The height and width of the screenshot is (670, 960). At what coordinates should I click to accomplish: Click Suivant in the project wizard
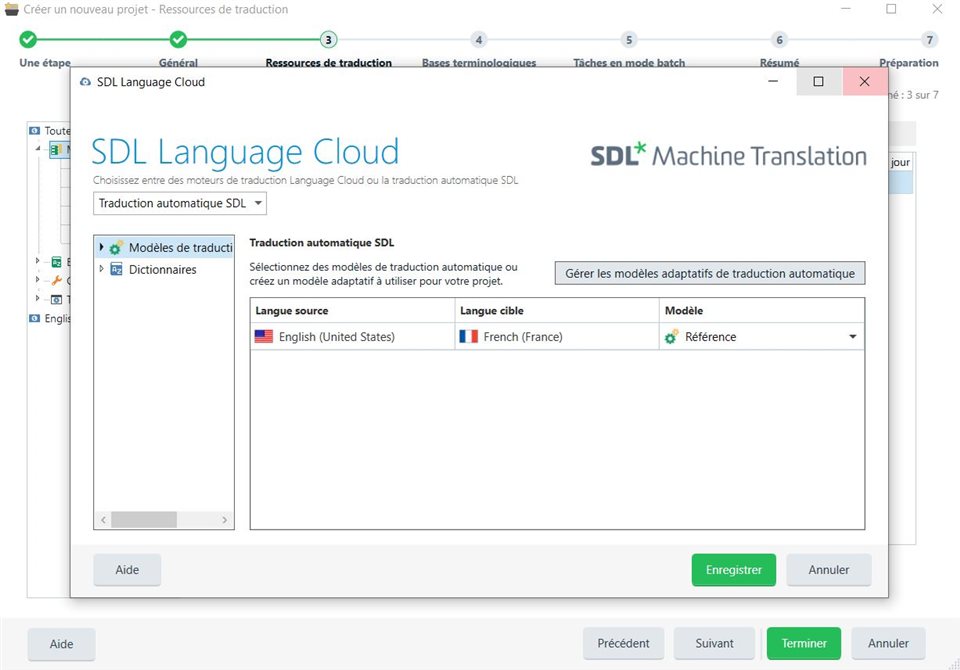pos(714,643)
